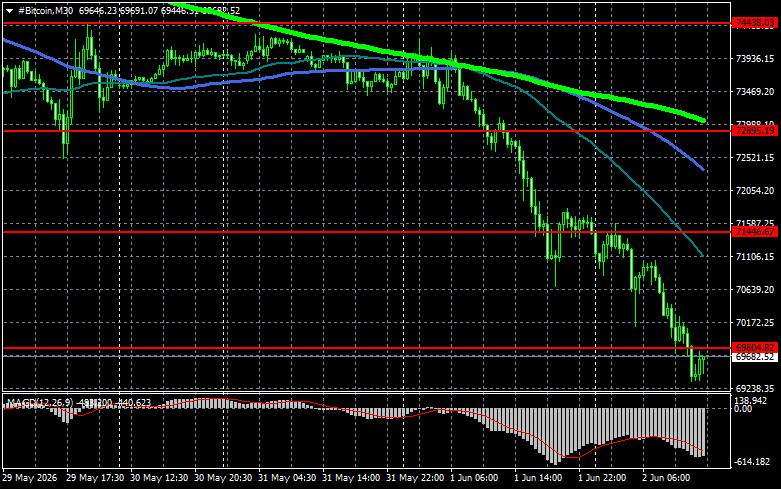Click the 30 May 20:30 time label

[x=223, y=478]
